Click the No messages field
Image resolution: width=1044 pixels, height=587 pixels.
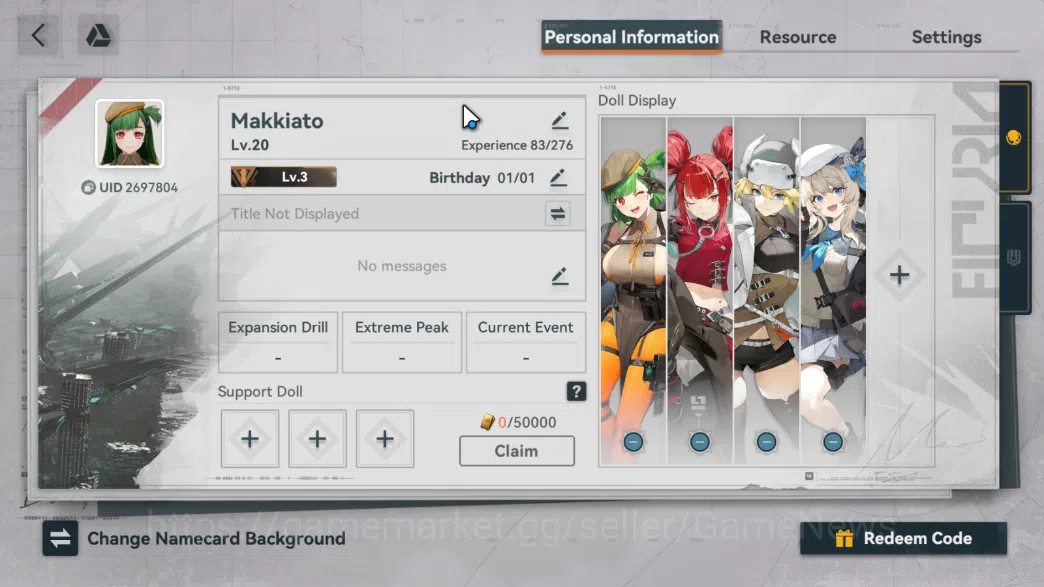(402, 266)
